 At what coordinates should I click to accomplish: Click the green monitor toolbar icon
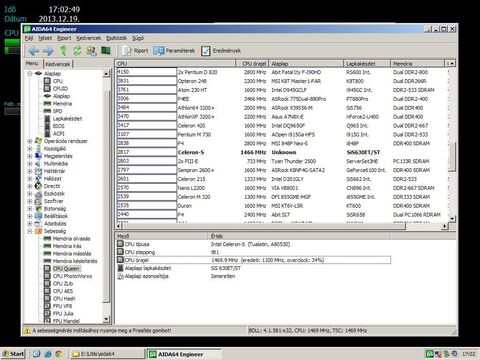(106, 50)
